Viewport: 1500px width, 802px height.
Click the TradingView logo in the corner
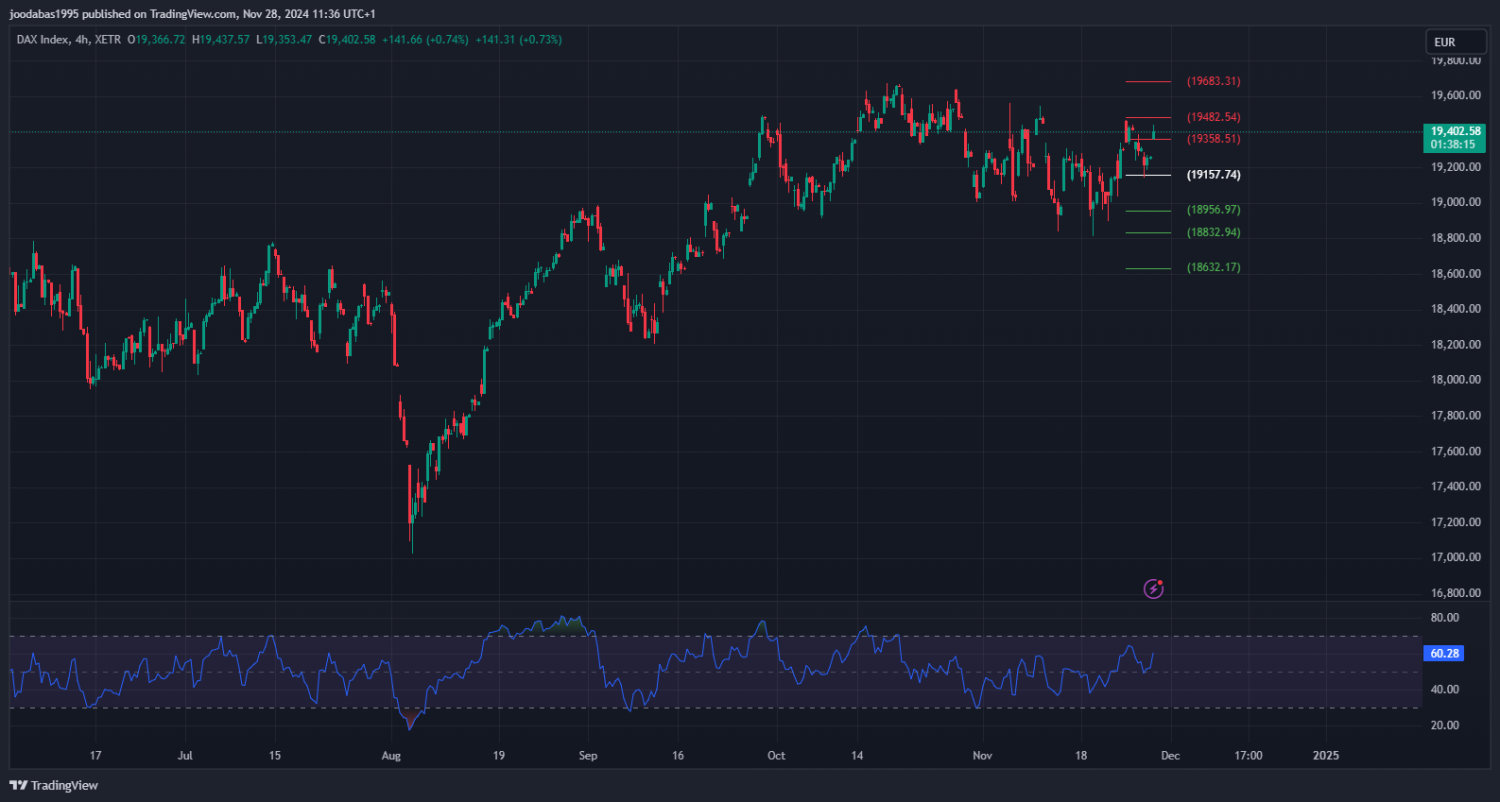[x=55, y=785]
